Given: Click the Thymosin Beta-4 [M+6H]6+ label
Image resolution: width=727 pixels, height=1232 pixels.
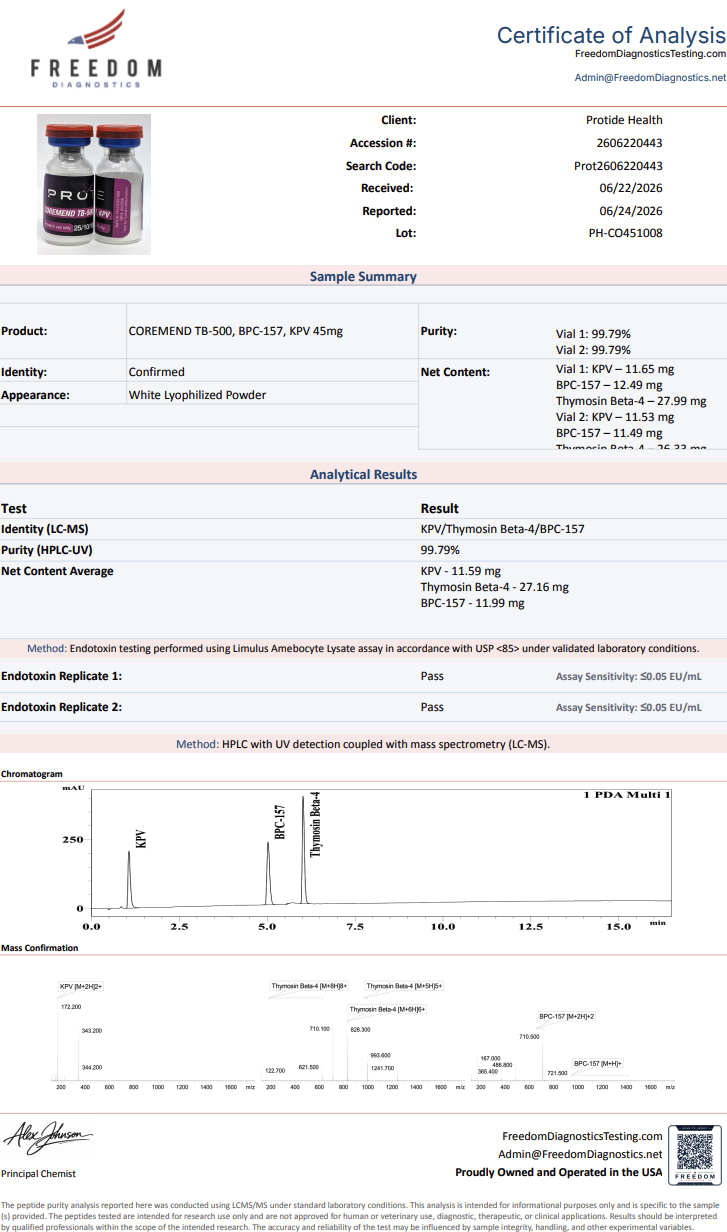Looking at the screenshot, I should point(388,1009).
